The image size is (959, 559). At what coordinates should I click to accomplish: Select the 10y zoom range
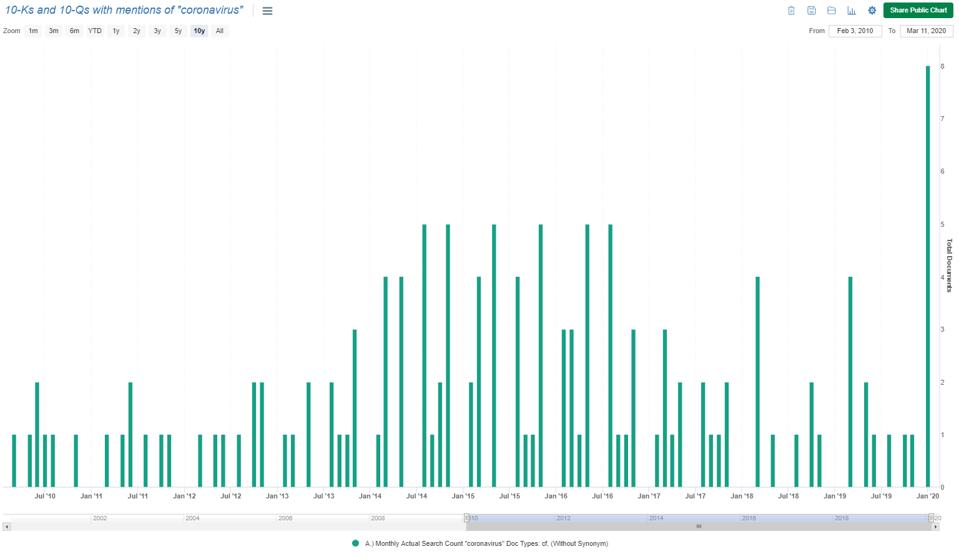click(x=199, y=31)
